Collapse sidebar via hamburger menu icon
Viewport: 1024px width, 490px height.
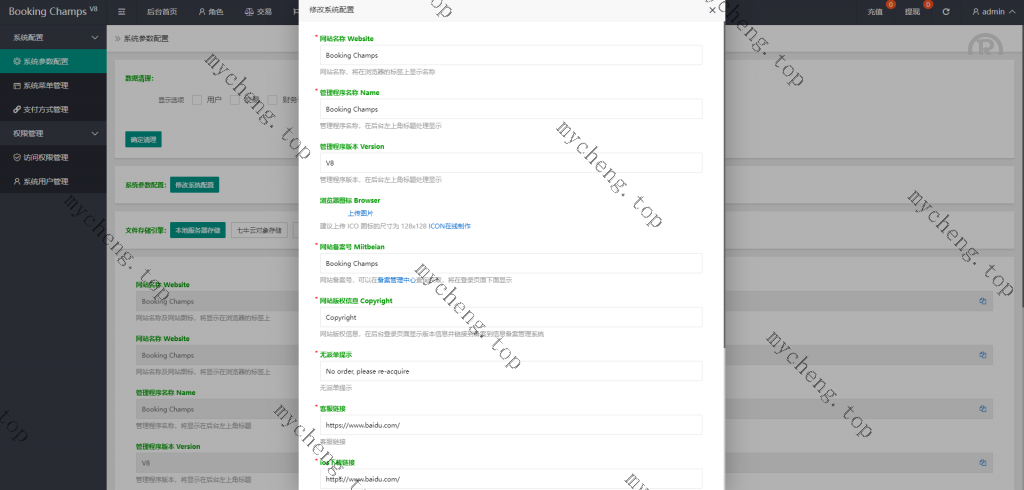tap(121, 12)
